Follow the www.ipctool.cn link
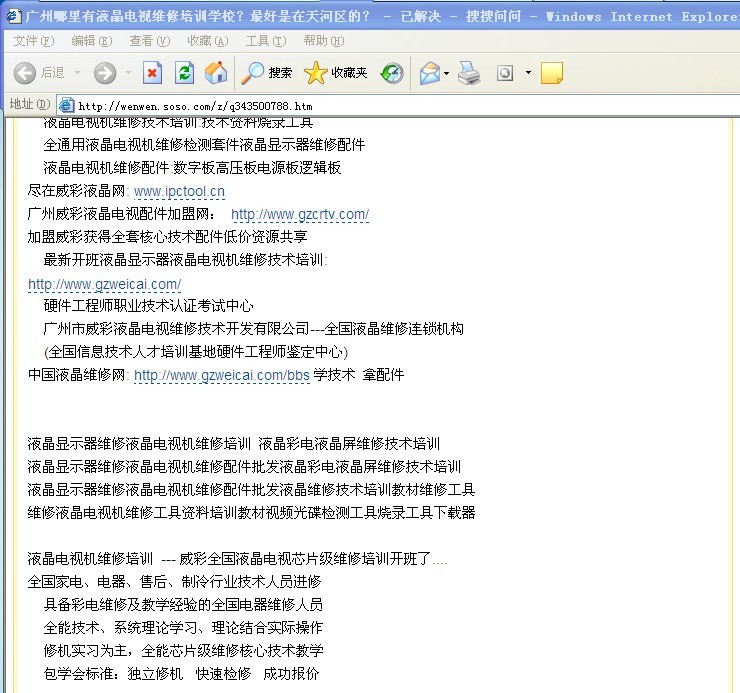 (x=179, y=191)
